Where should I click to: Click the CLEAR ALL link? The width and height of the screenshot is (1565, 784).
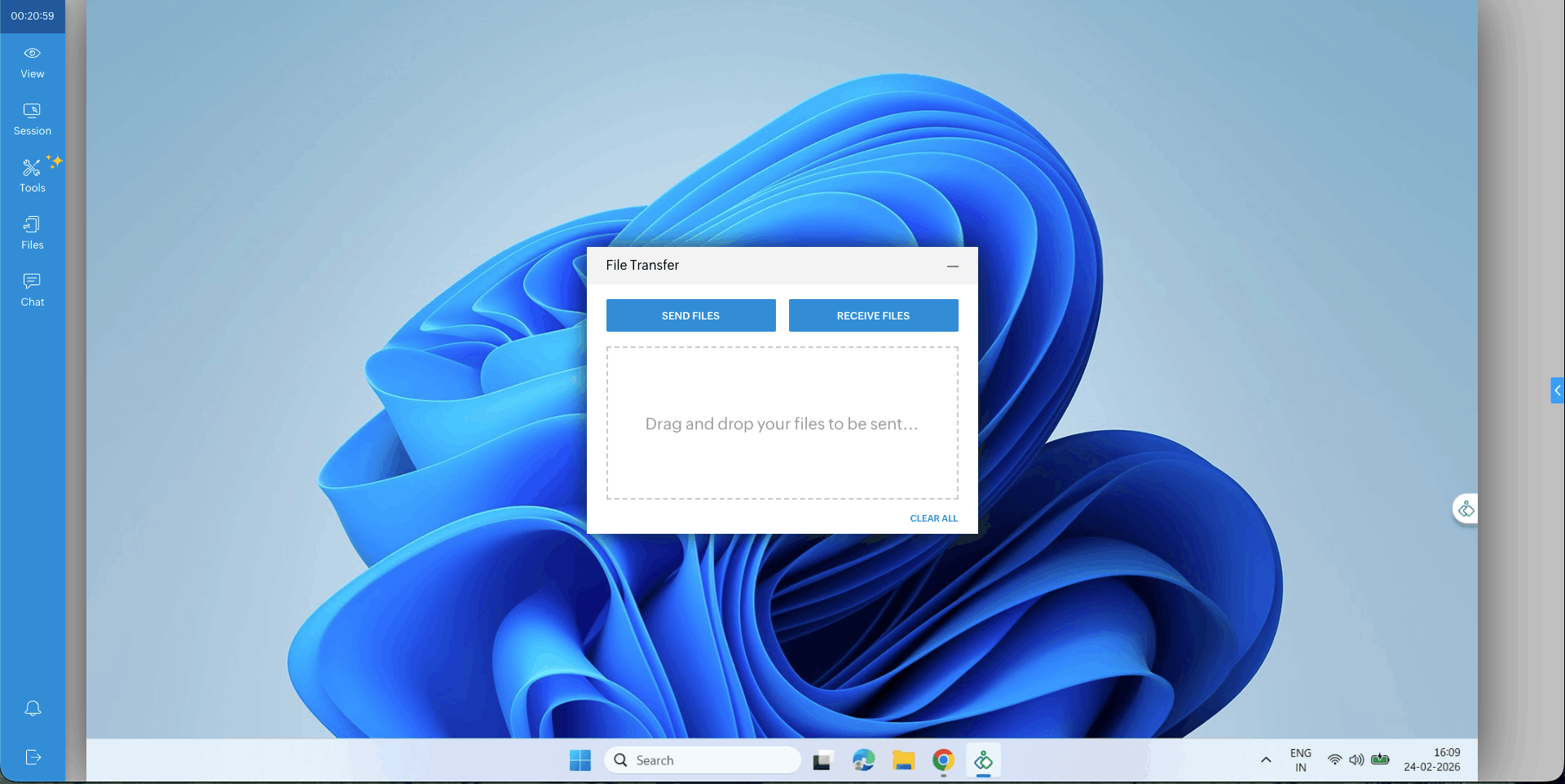coord(933,518)
